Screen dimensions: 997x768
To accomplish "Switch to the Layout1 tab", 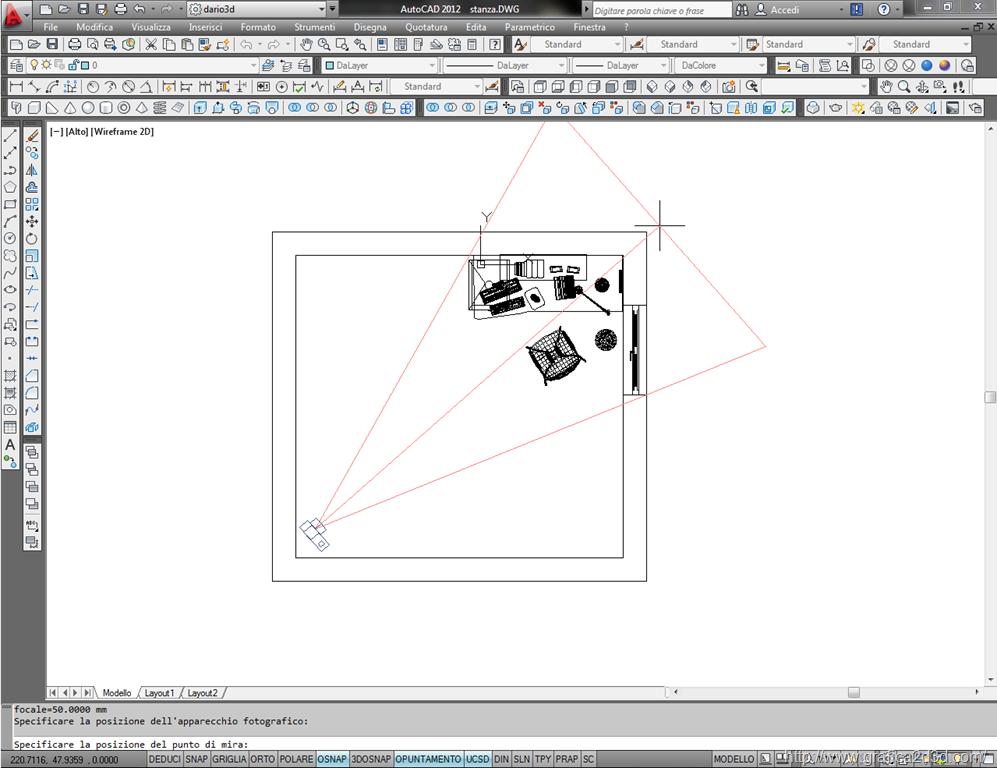I will (159, 693).
